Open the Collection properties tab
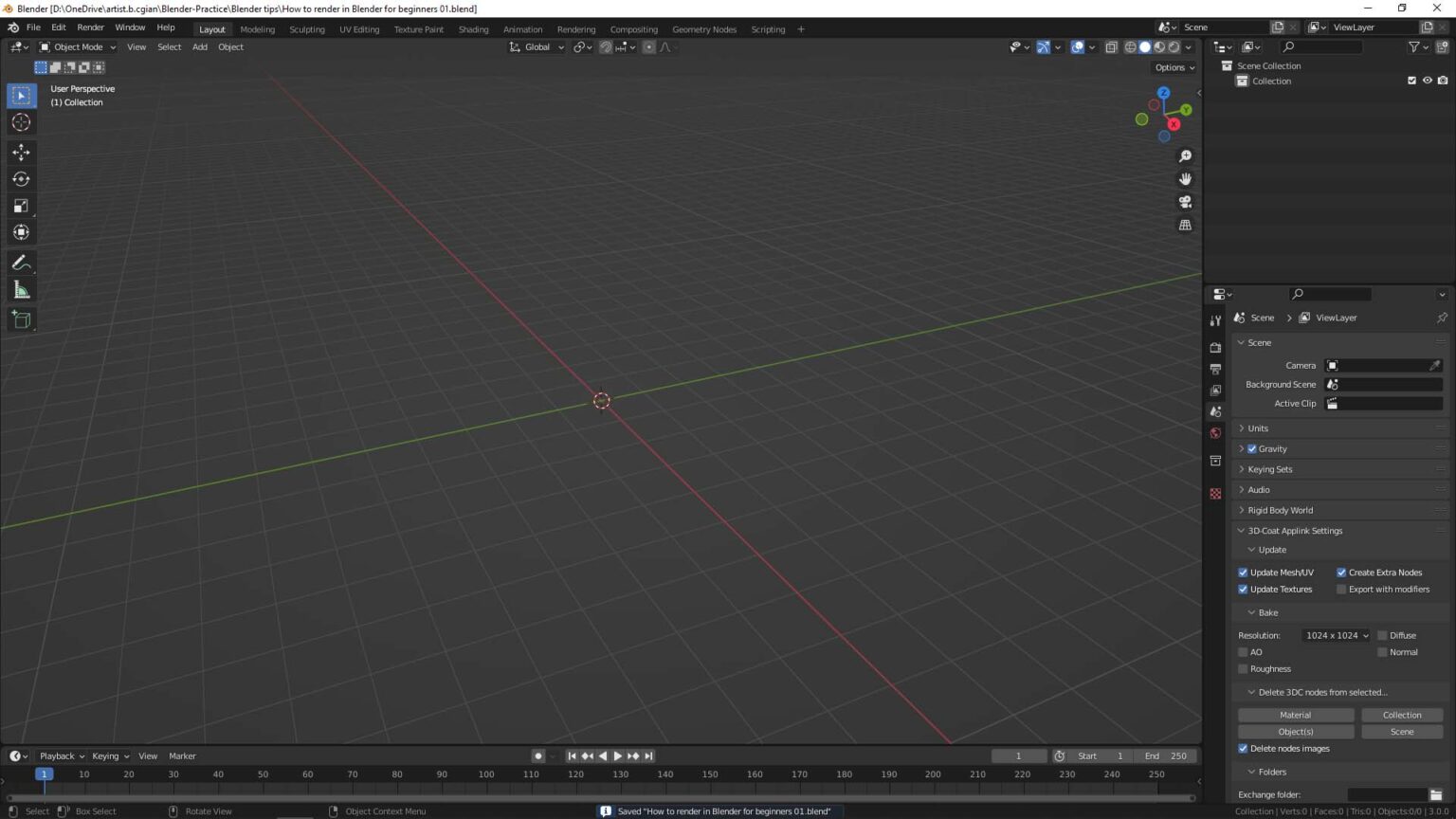 (x=1215, y=461)
